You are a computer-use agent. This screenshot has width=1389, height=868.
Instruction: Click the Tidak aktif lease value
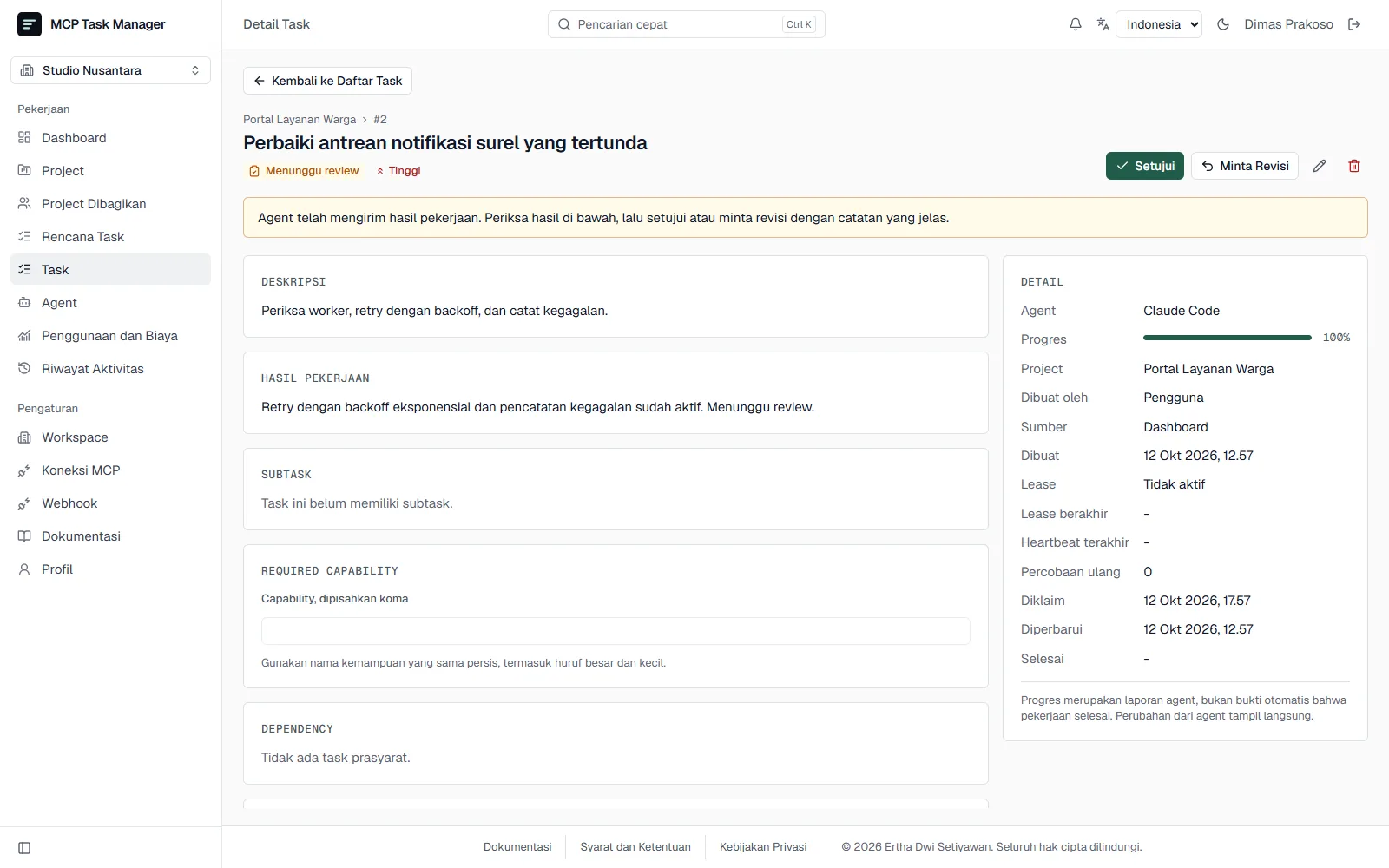pos(1174,484)
